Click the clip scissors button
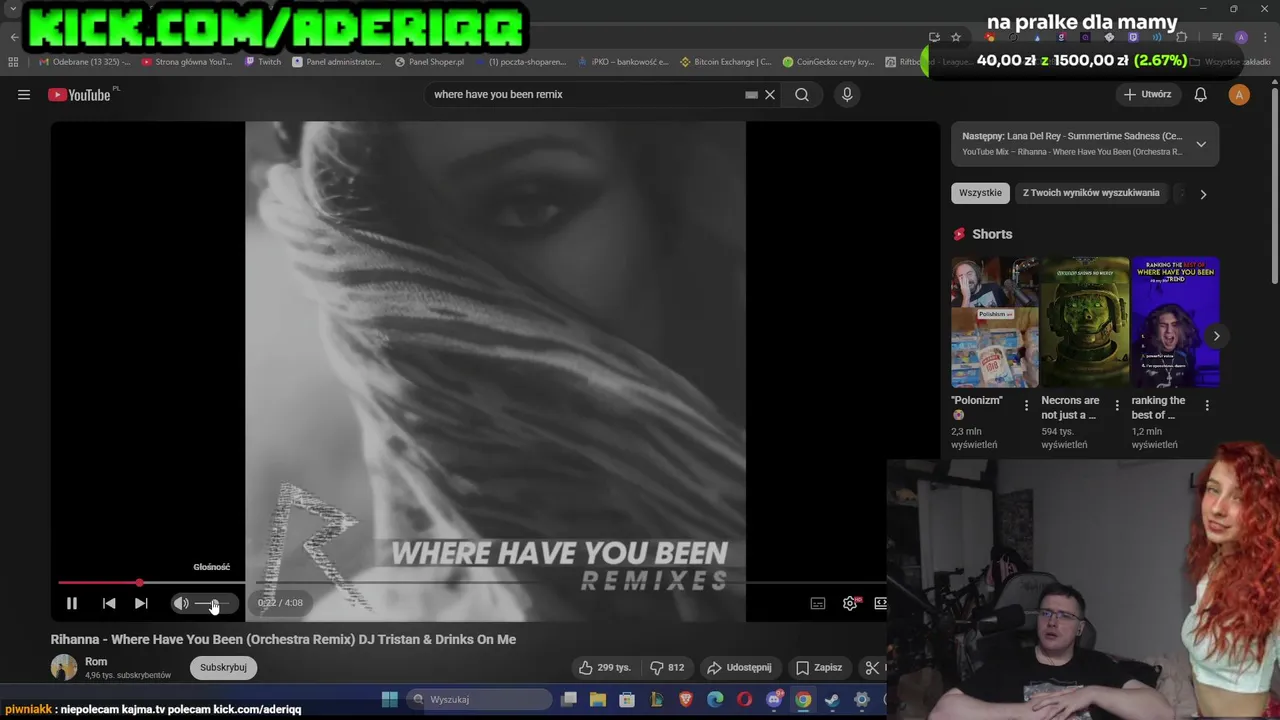 [x=872, y=667]
